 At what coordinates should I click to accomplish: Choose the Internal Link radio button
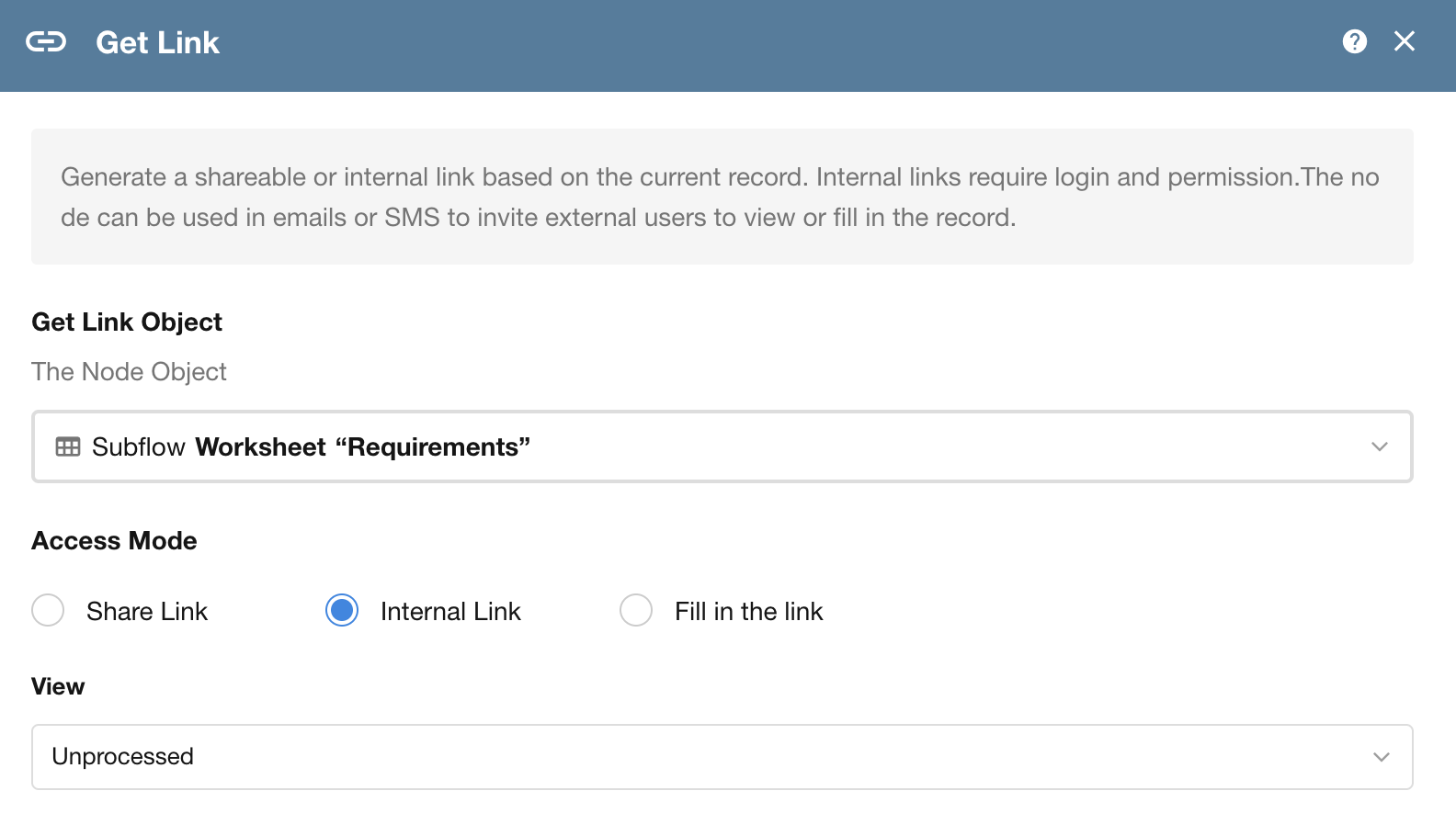pos(342,610)
